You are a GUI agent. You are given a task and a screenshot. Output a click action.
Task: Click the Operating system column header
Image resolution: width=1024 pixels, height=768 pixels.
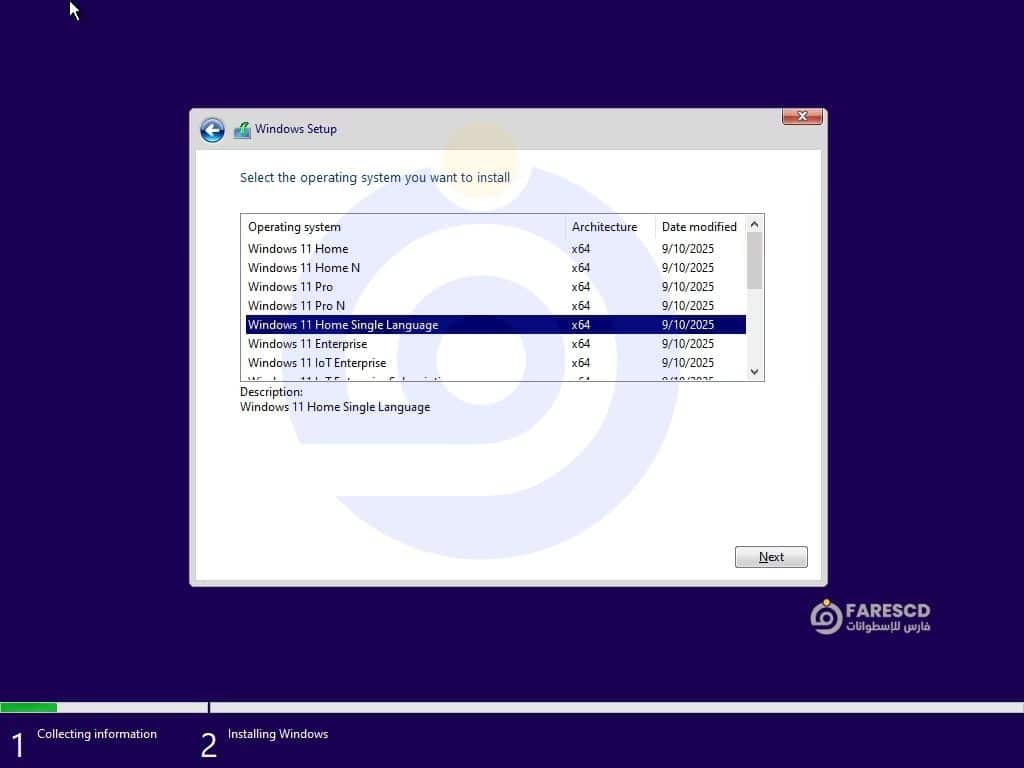pyautogui.click(x=294, y=227)
